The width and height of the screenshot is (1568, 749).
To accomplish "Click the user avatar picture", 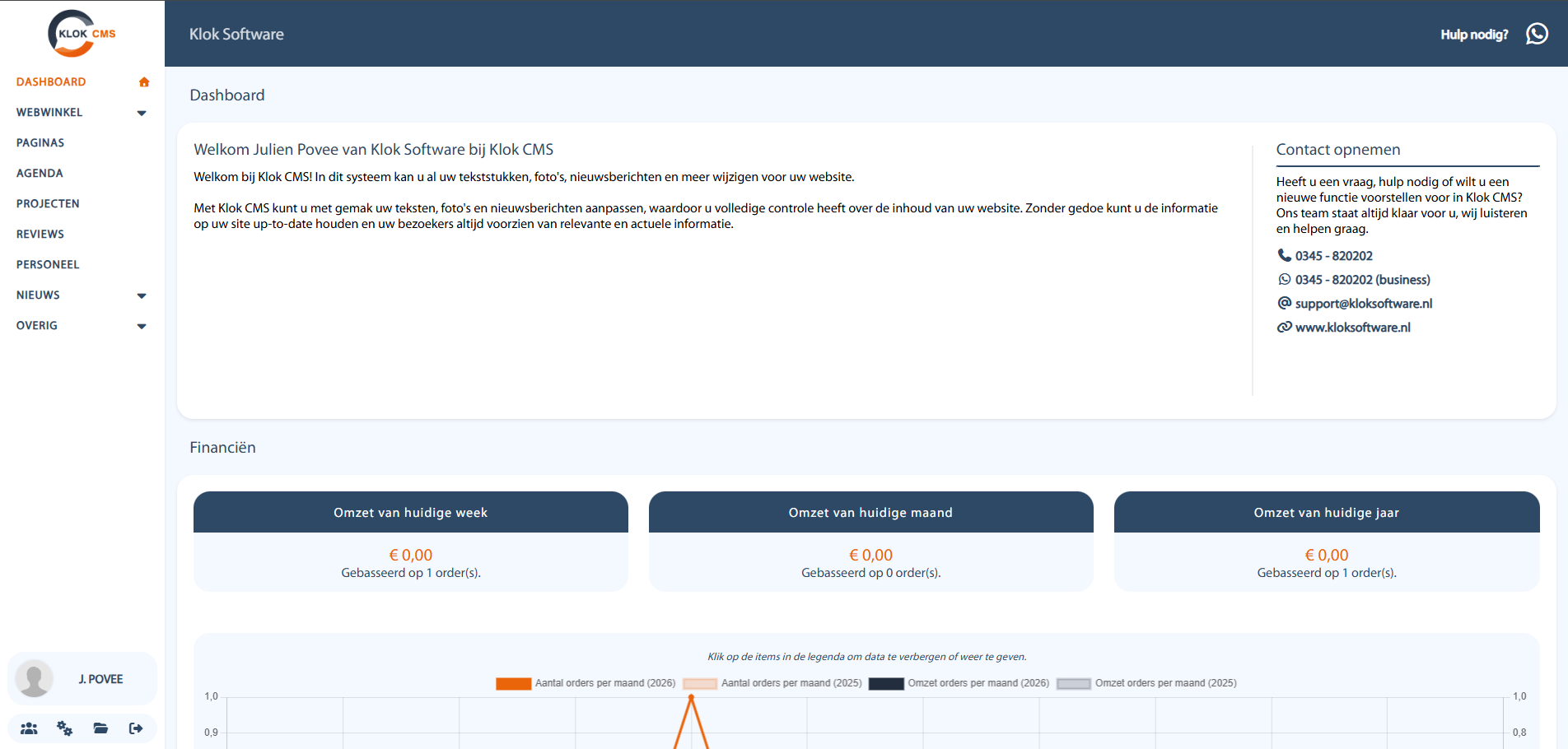I will pyautogui.click(x=35, y=679).
